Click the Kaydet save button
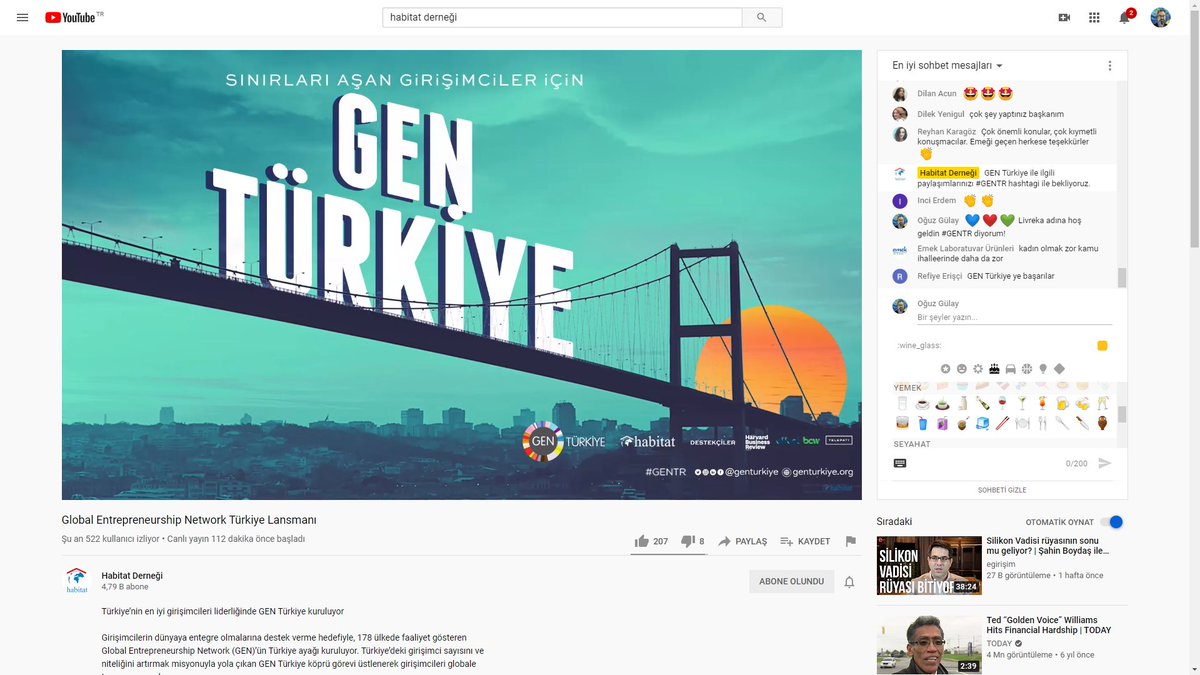Viewport: 1200px width, 675px height. 805,541
